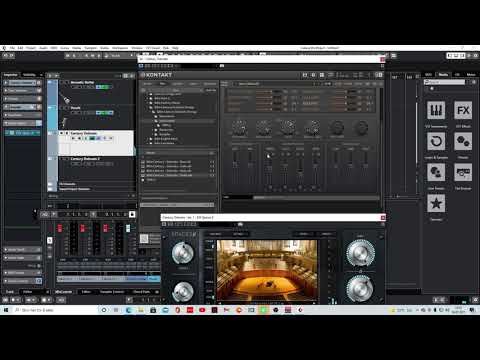Open Microsoft Edge from the taskbar

[128, 310]
